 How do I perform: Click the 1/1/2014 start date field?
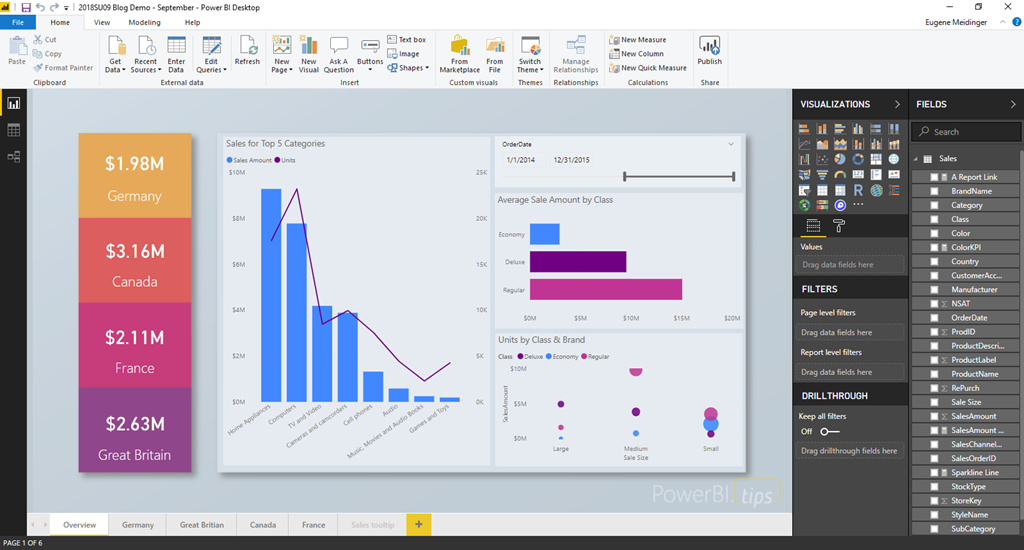[520, 160]
